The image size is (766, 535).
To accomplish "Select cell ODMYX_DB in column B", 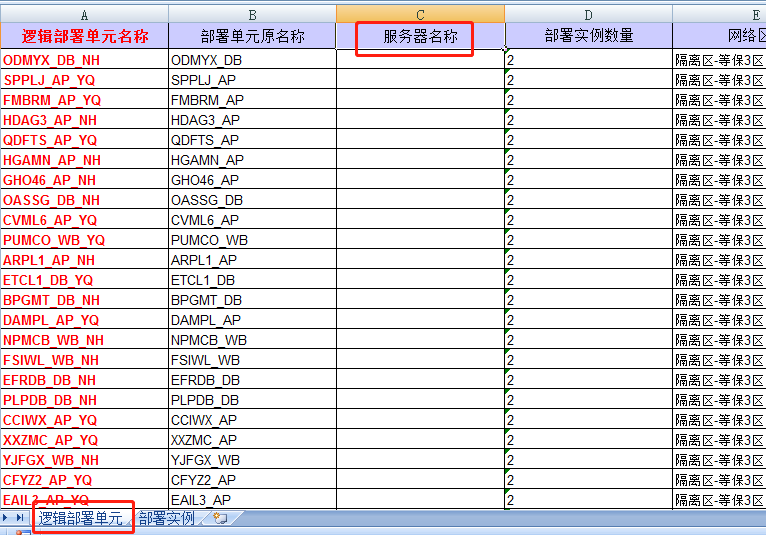I will pos(252,60).
